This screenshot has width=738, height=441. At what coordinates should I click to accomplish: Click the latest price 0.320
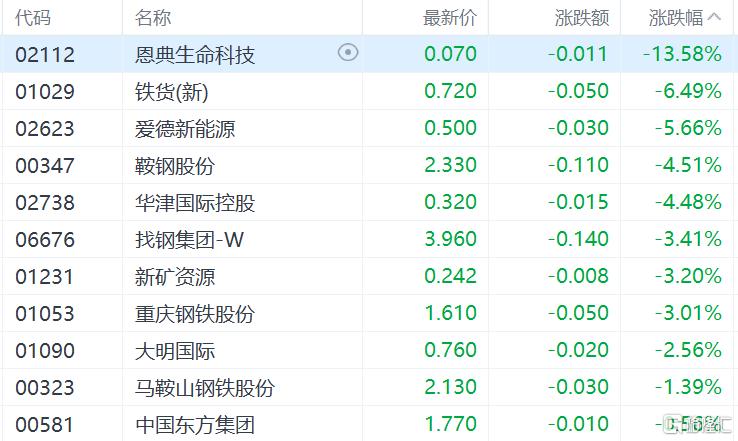pos(450,202)
